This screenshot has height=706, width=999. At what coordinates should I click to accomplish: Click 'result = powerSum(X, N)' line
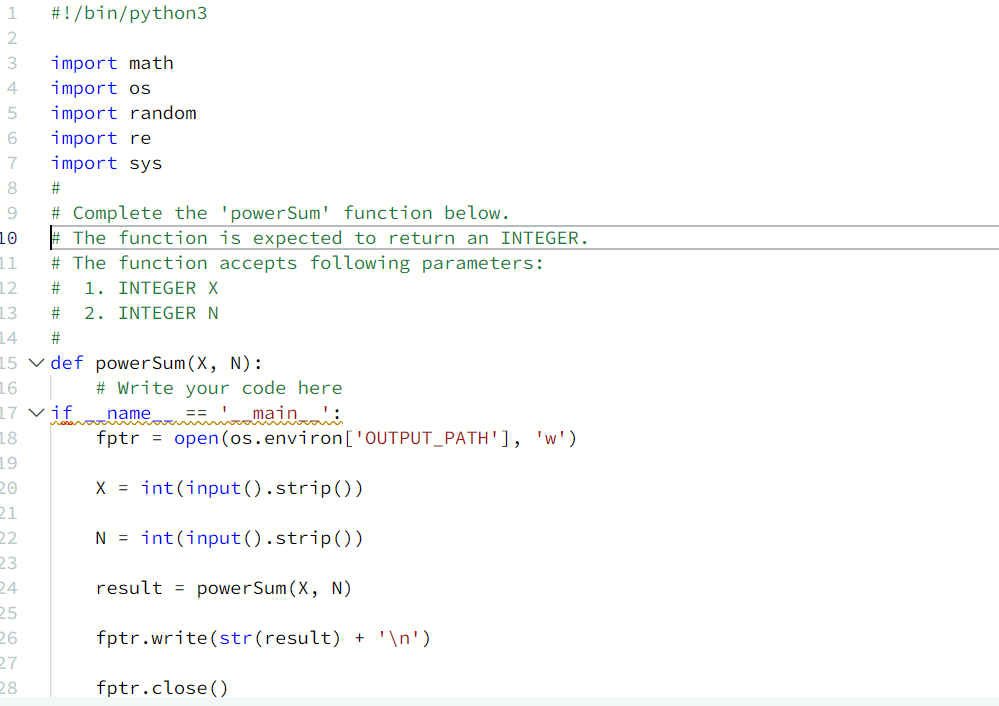pos(224,588)
